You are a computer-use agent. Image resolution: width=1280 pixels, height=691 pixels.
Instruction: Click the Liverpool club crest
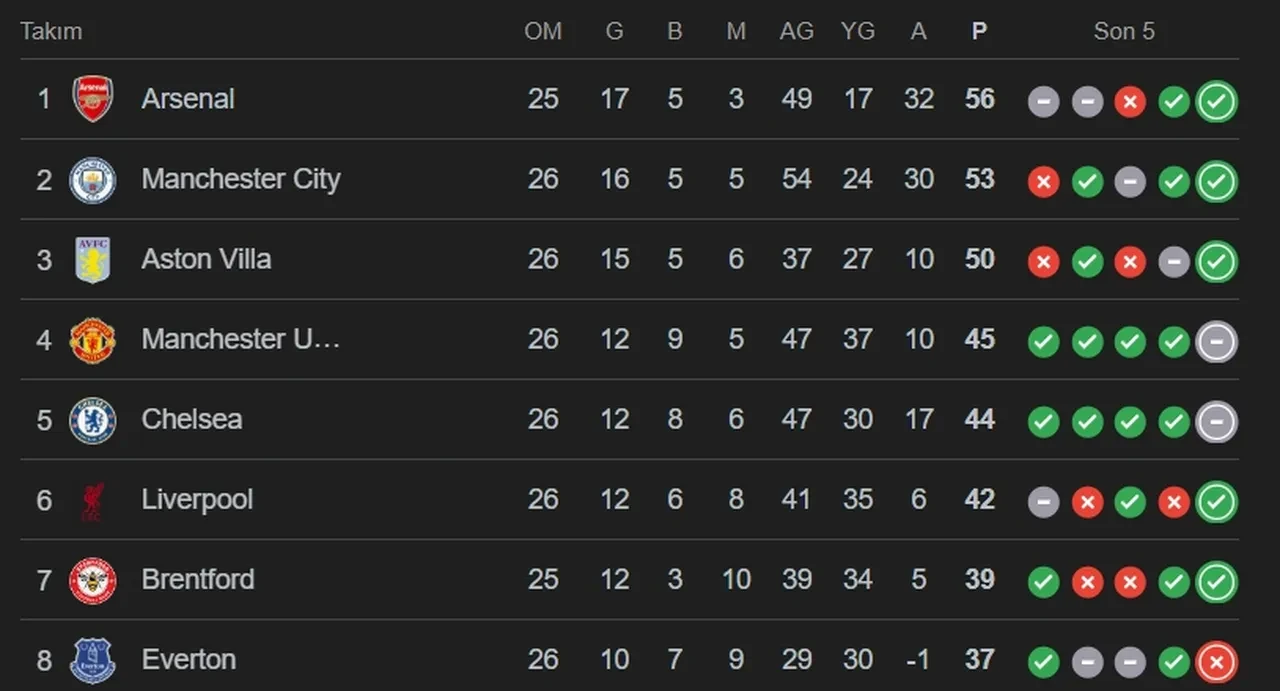(x=93, y=500)
